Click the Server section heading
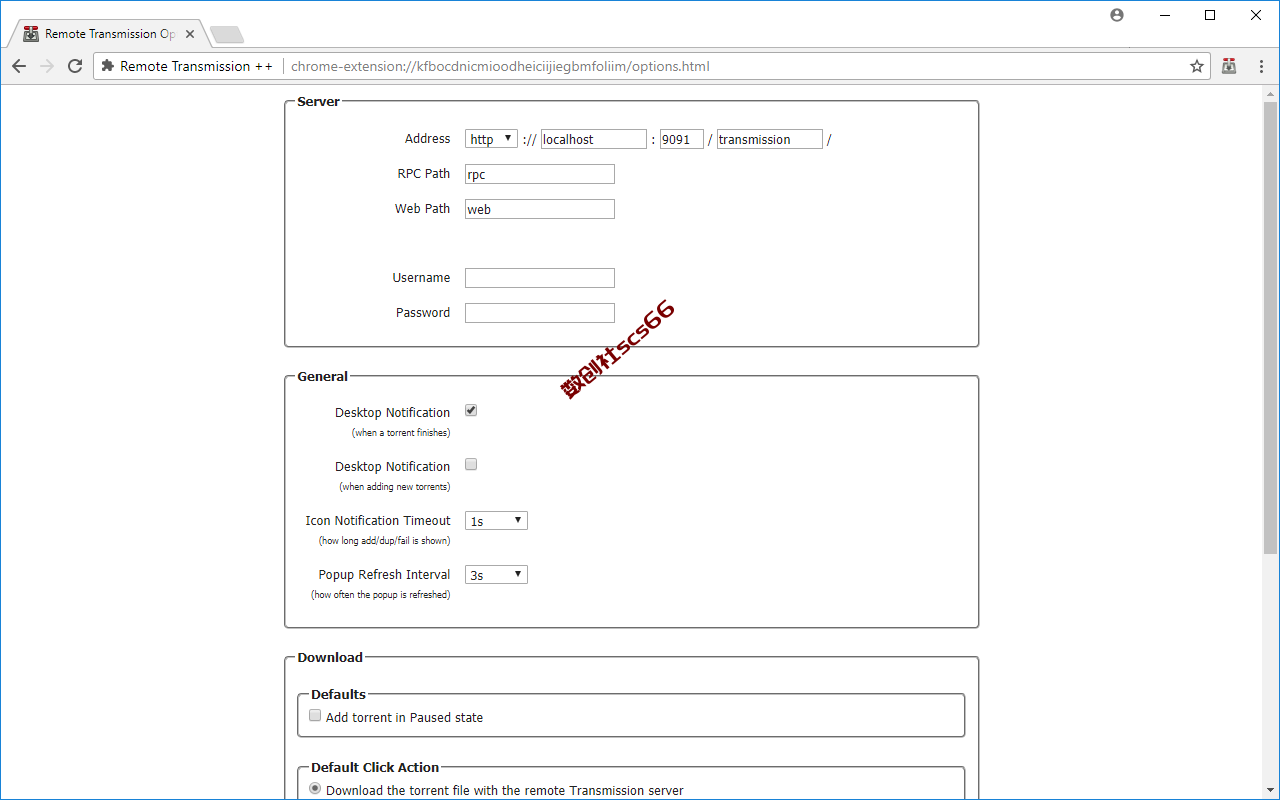This screenshot has width=1280, height=800. tap(319, 101)
